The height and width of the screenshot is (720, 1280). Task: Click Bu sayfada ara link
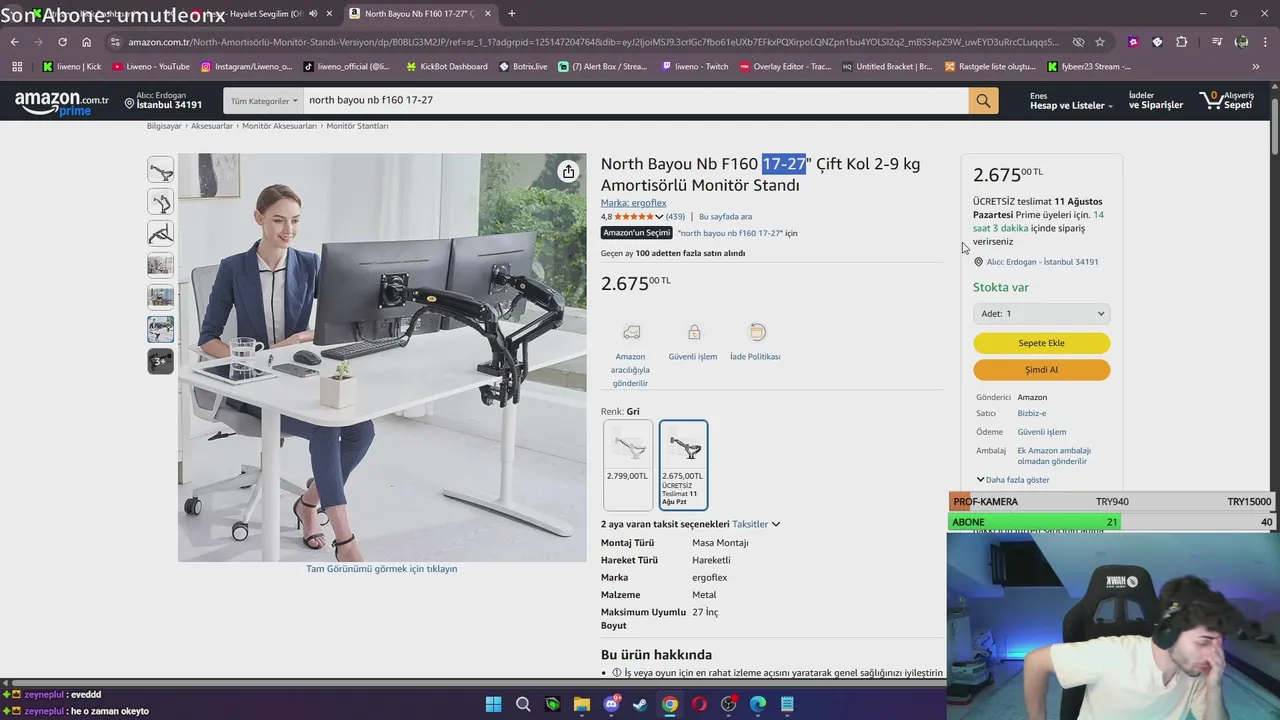(725, 217)
